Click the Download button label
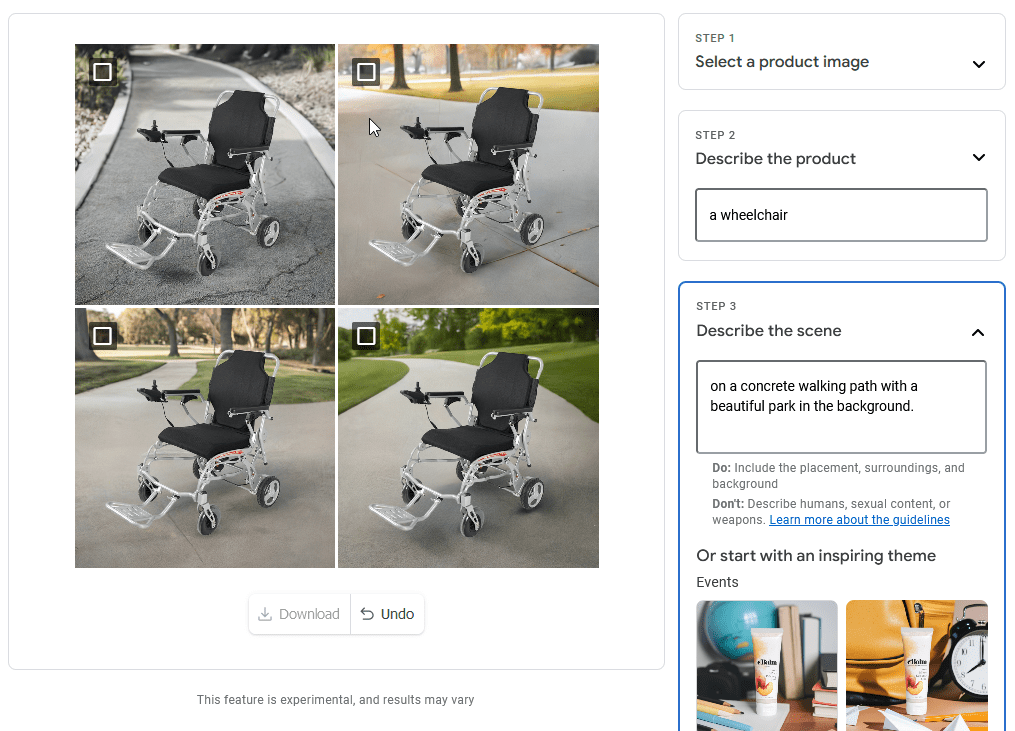The width and height of the screenshot is (1015, 731). pos(309,614)
